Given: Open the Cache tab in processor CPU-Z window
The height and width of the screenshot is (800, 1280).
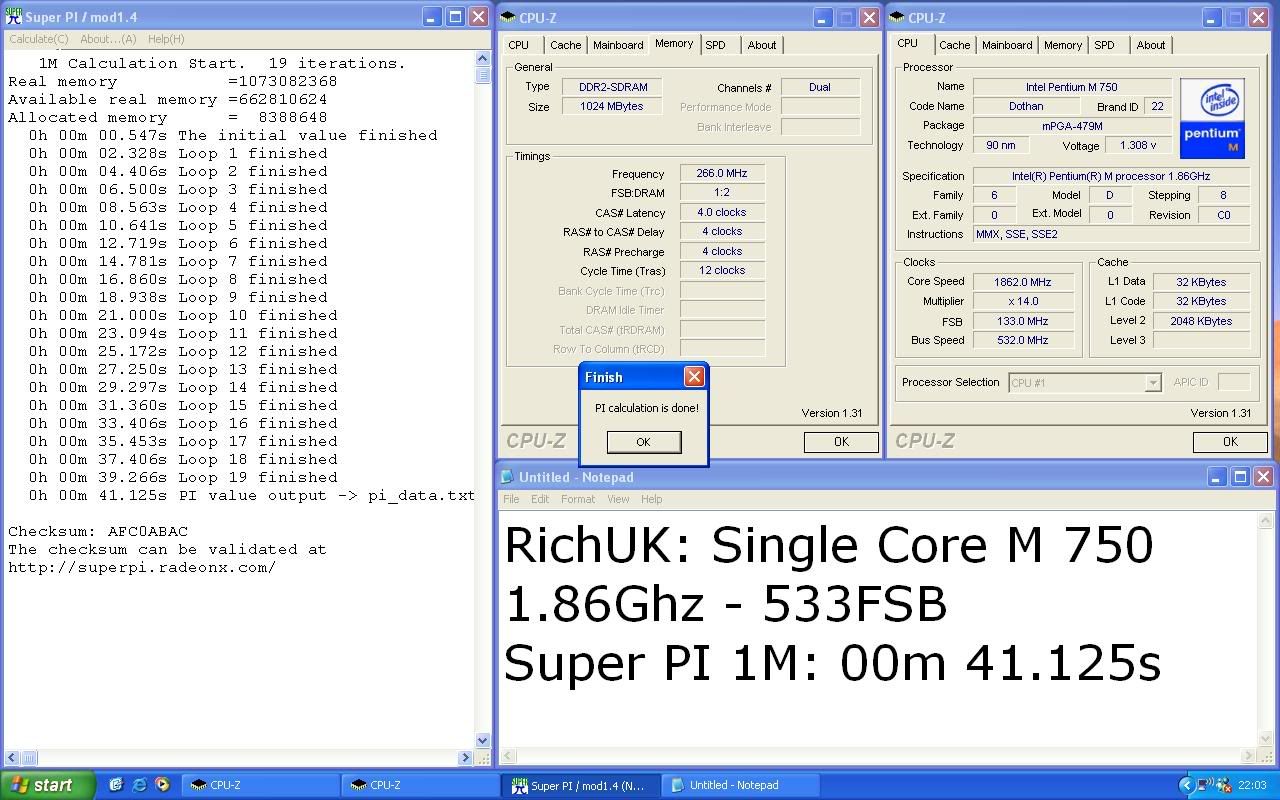Looking at the screenshot, I should click(954, 45).
